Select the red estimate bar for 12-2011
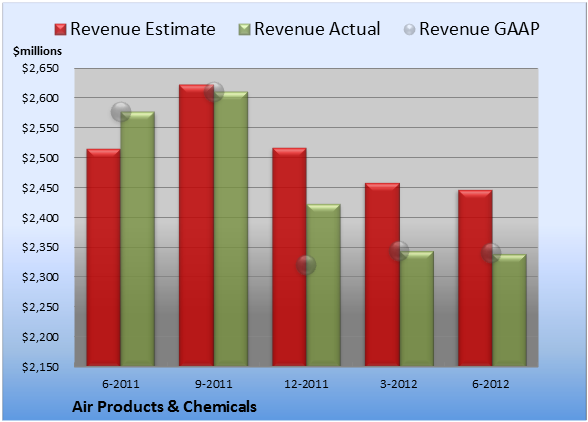 [x=289, y=257]
